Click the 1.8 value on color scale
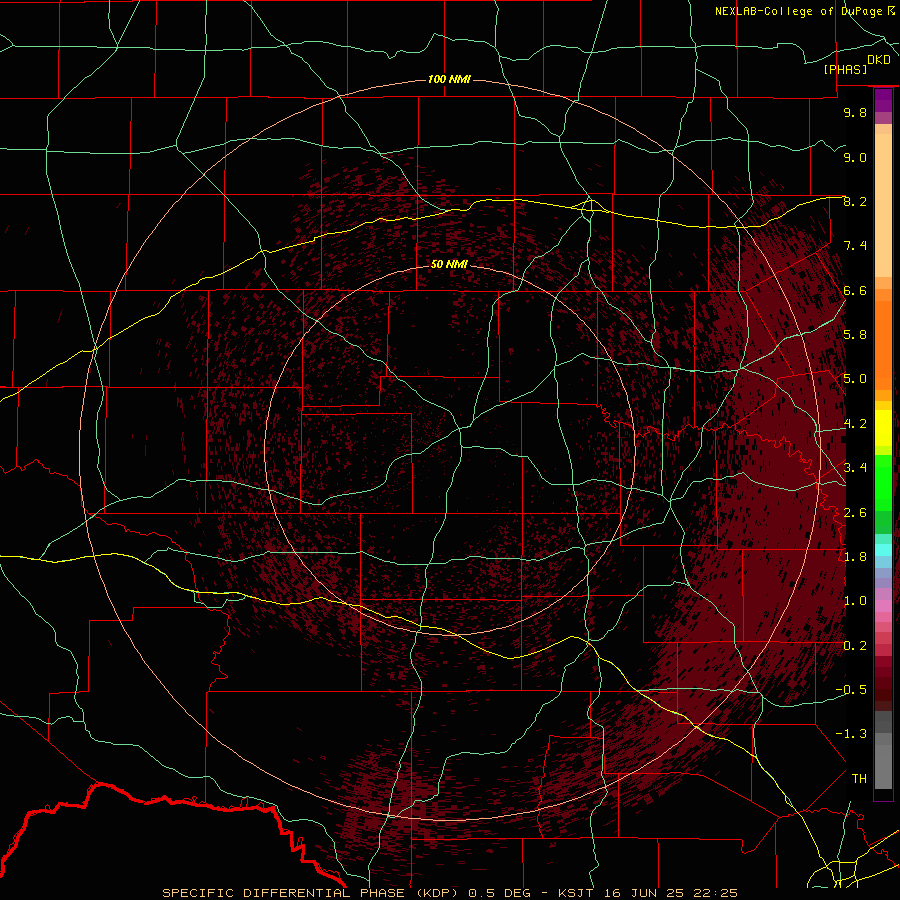Screen dimensions: 900x900 coord(855,556)
